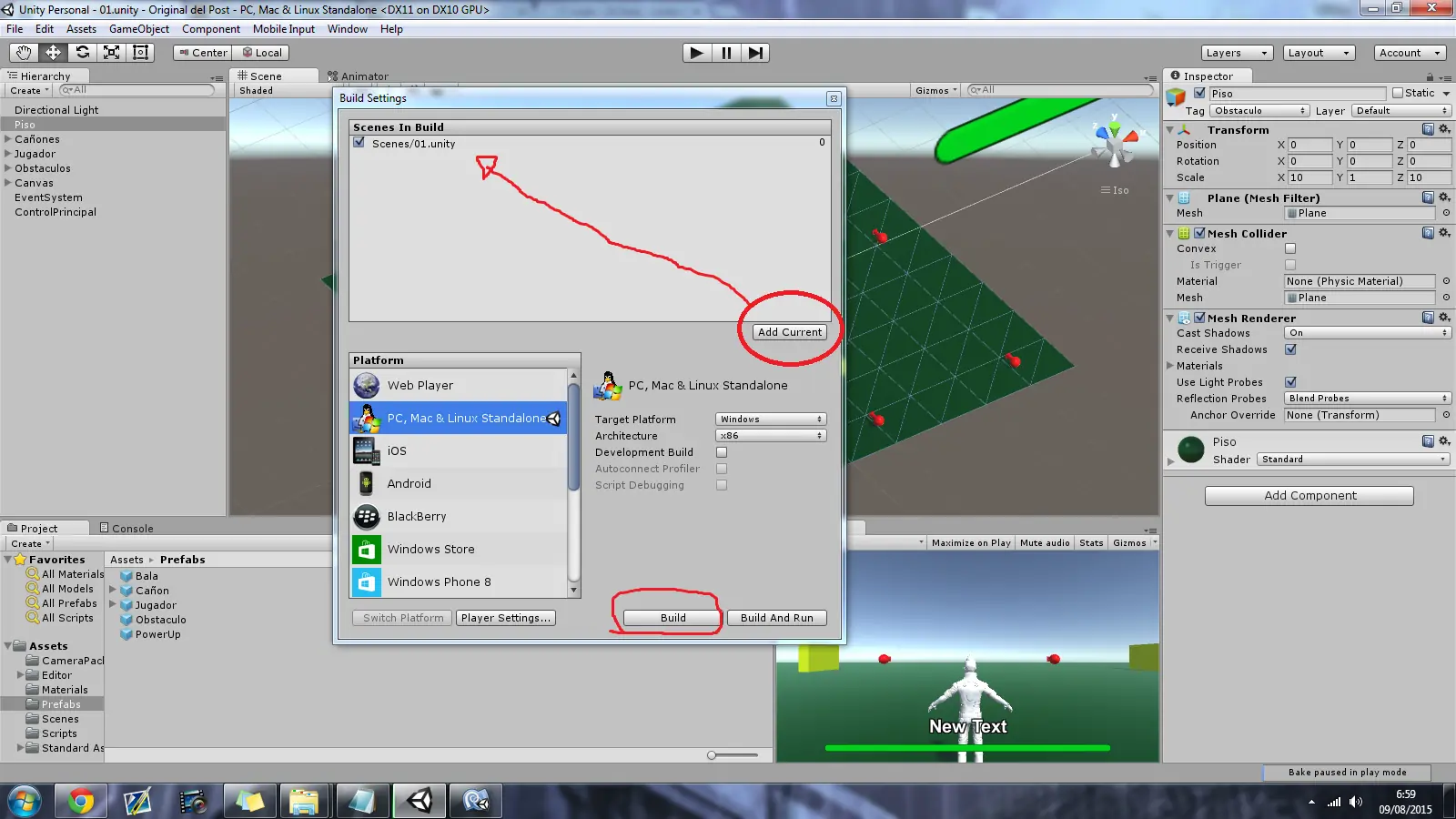Open Plane Mesh Filter gear settings
Image resolution: width=1456 pixels, height=819 pixels.
(1444, 198)
